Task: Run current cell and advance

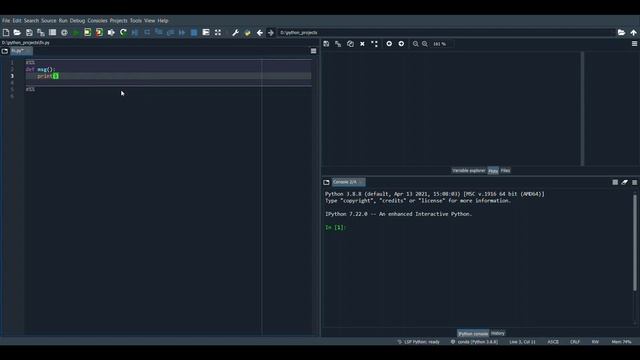Action: click(99, 33)
